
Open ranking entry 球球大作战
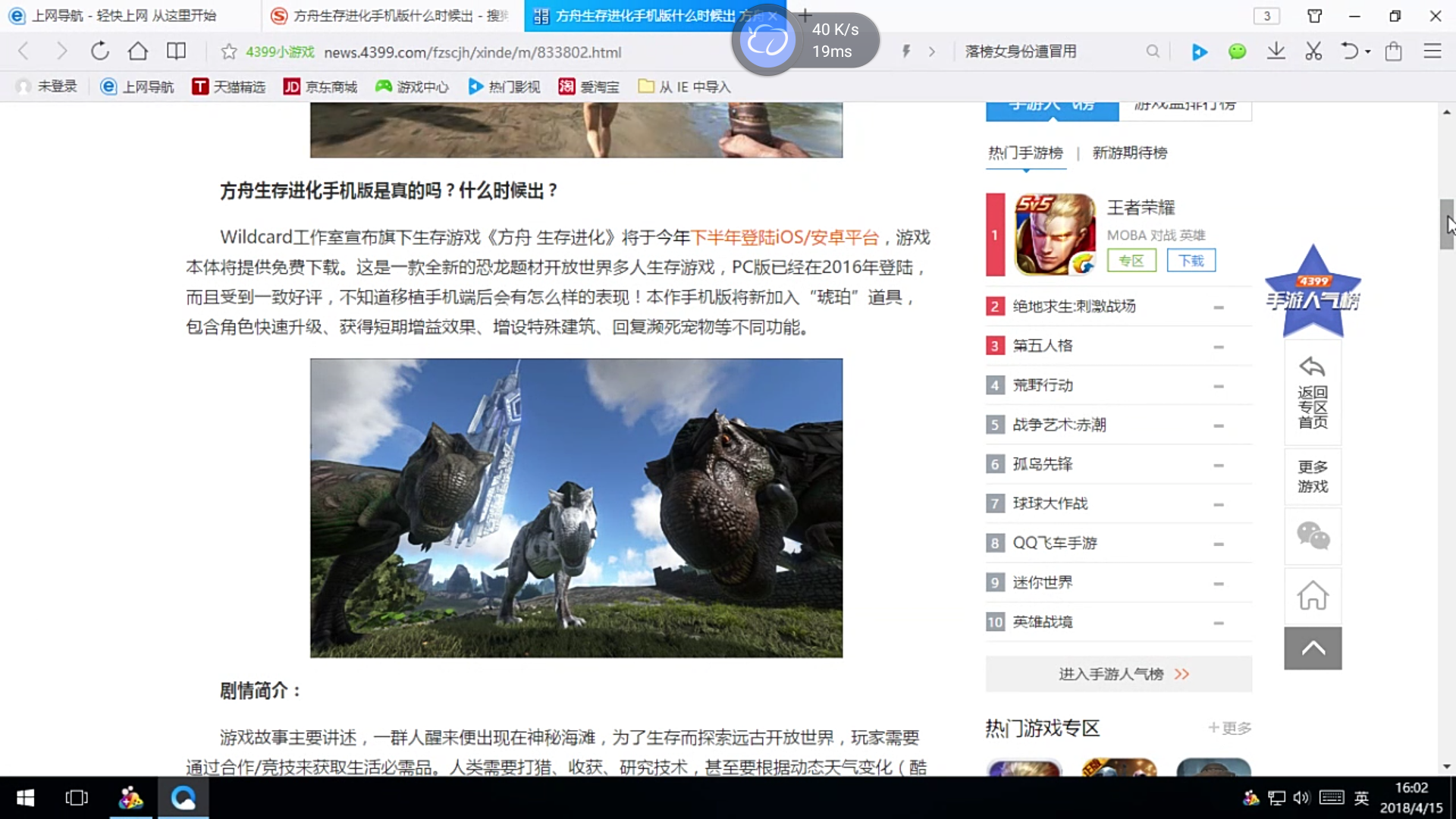point(1050,504)
